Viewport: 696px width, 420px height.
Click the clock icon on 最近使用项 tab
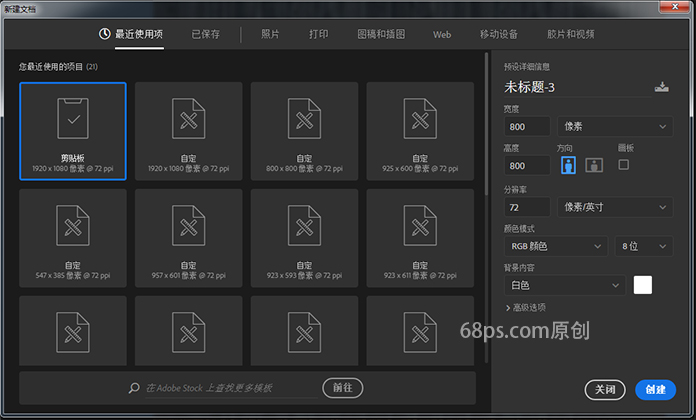(x=105, y=34)
